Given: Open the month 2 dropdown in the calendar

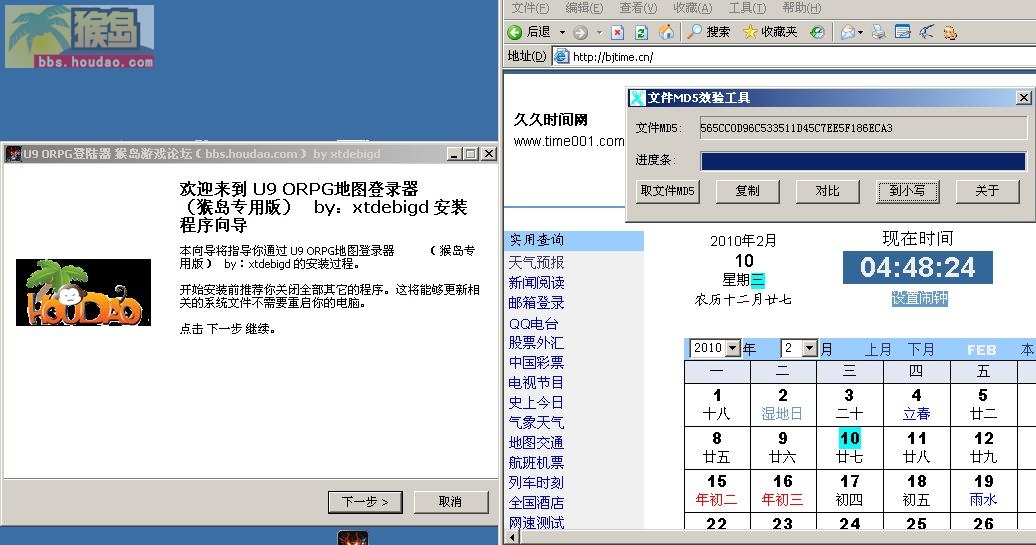Looking at the screenshot, I should 810,348.
